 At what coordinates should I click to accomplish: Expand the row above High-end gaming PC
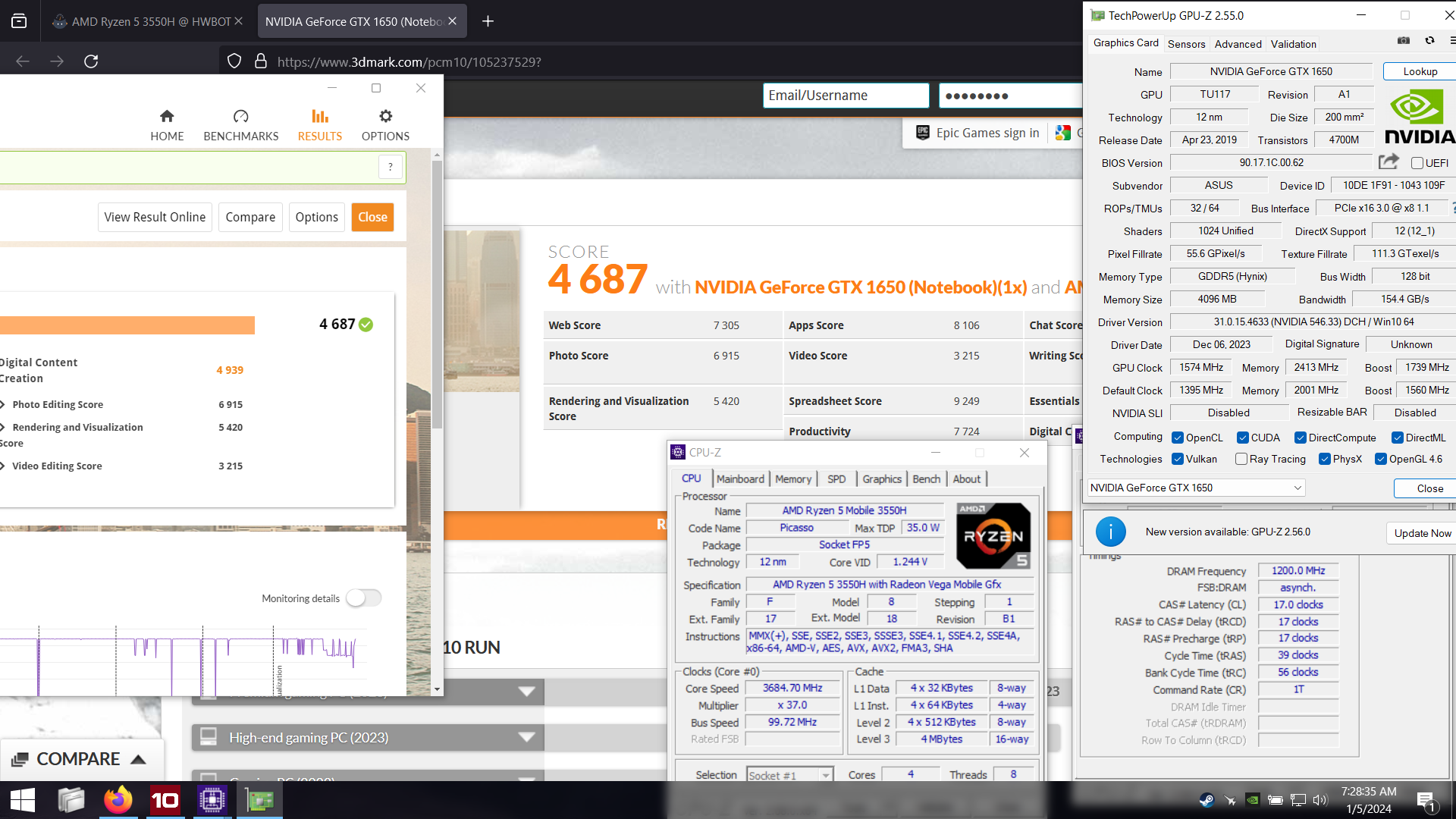pyautogui.click(x=526, y=692)
